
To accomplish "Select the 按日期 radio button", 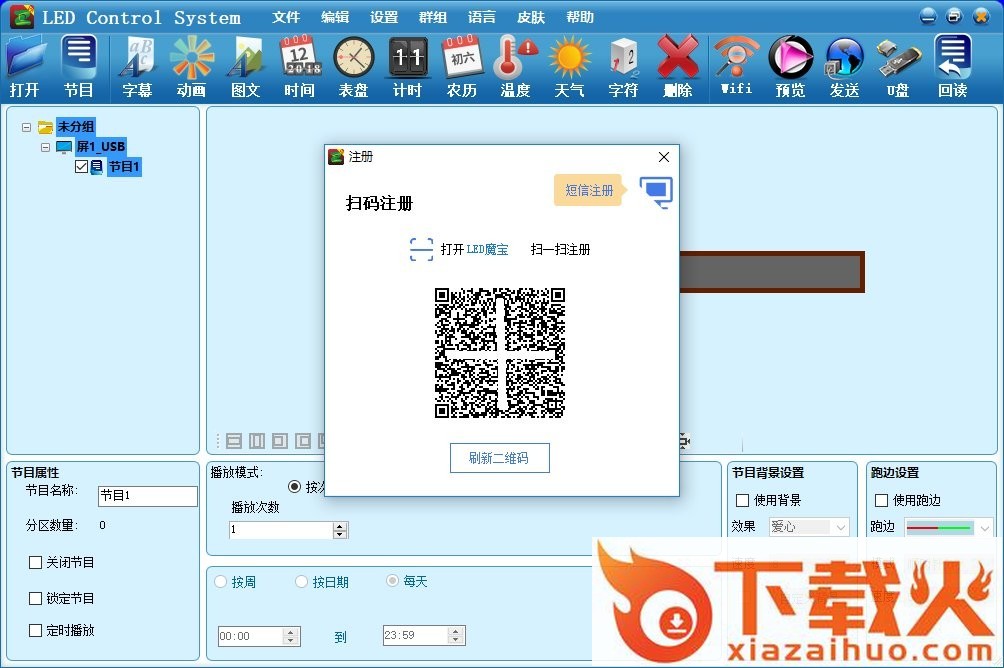I will click(x=302, y=582).
